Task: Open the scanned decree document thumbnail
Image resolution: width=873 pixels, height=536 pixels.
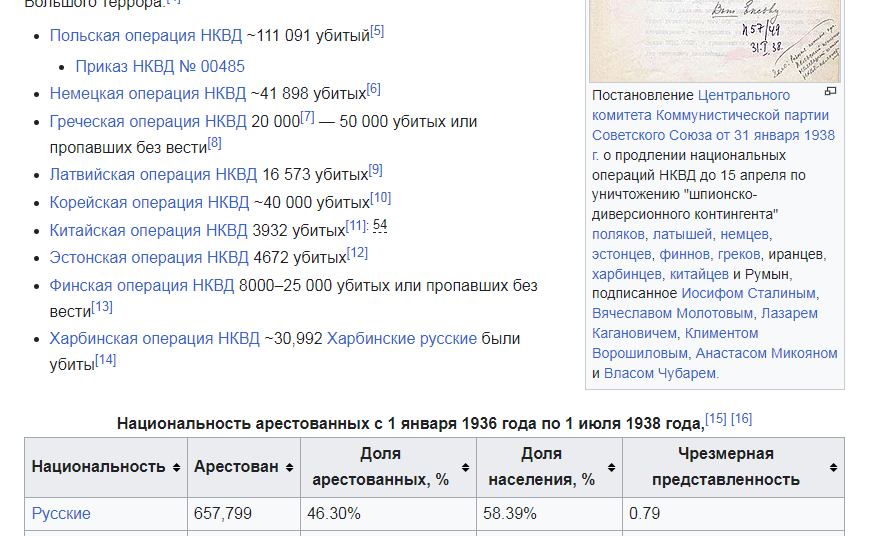Action: click(x=714, y=41)
